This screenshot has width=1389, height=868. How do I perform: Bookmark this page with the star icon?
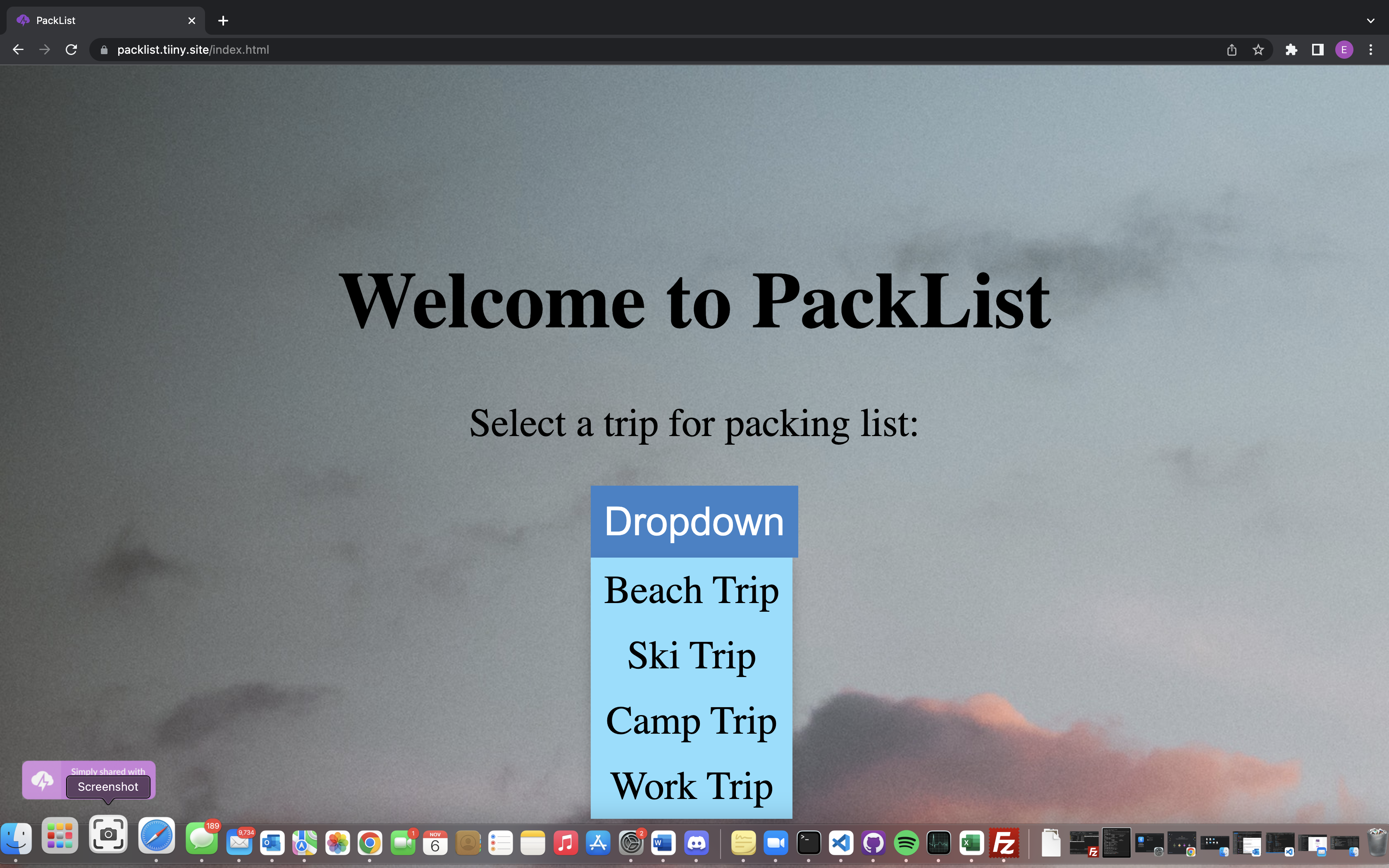click(1258, 50)
